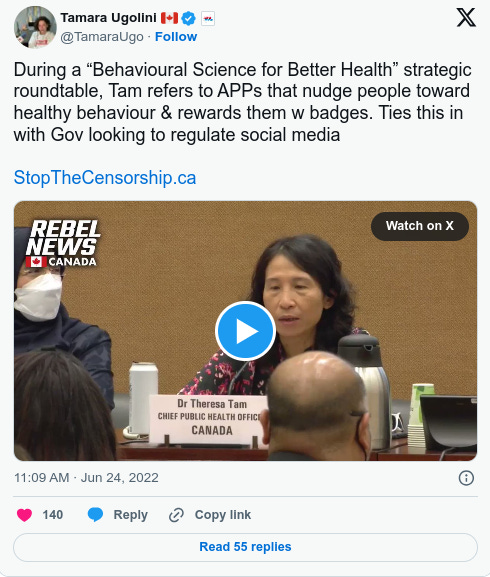Click the Copy link label

pyautogui.click(x=223, y=514)
